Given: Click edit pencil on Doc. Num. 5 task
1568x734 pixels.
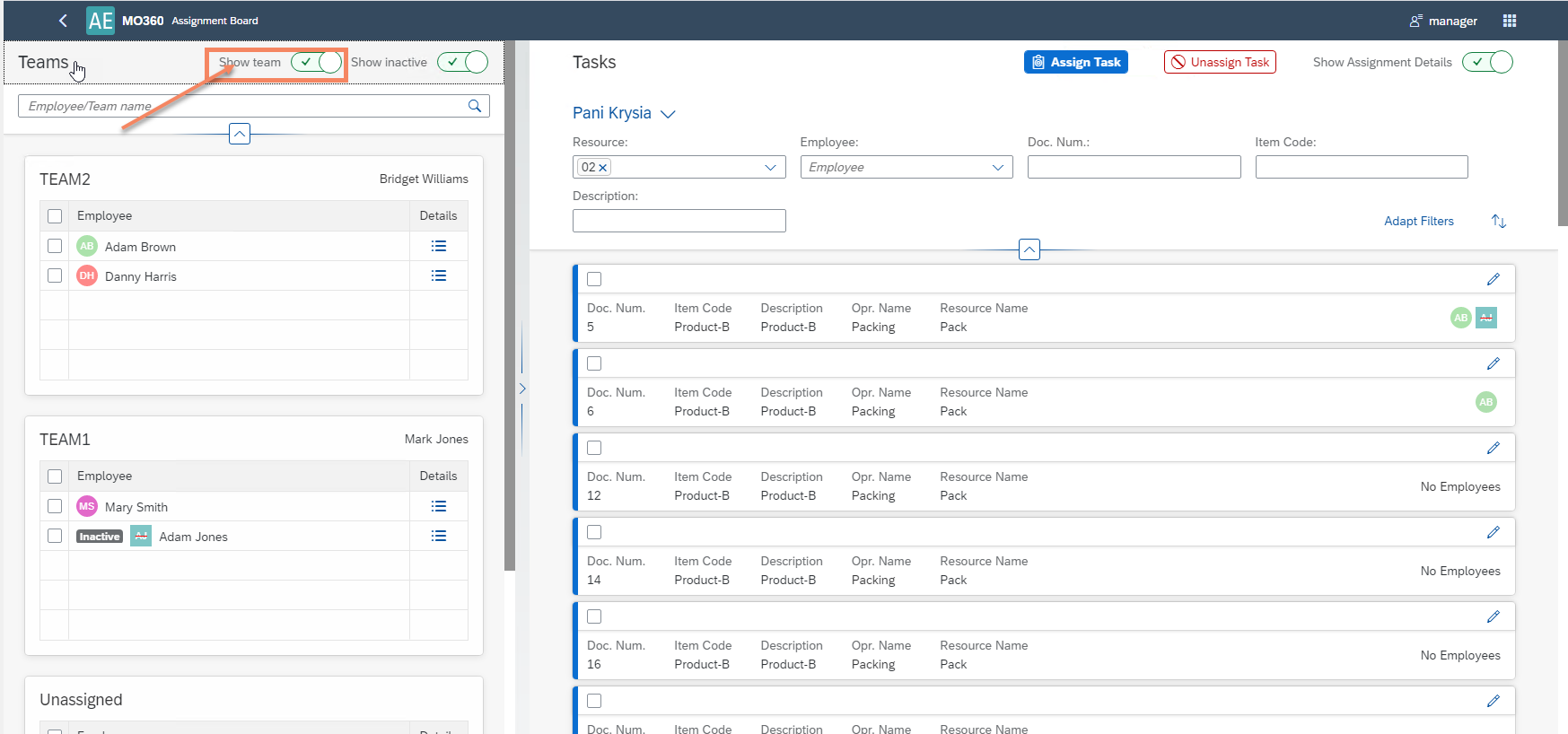Looking at the screenshot, I should tap(1493, 279).
